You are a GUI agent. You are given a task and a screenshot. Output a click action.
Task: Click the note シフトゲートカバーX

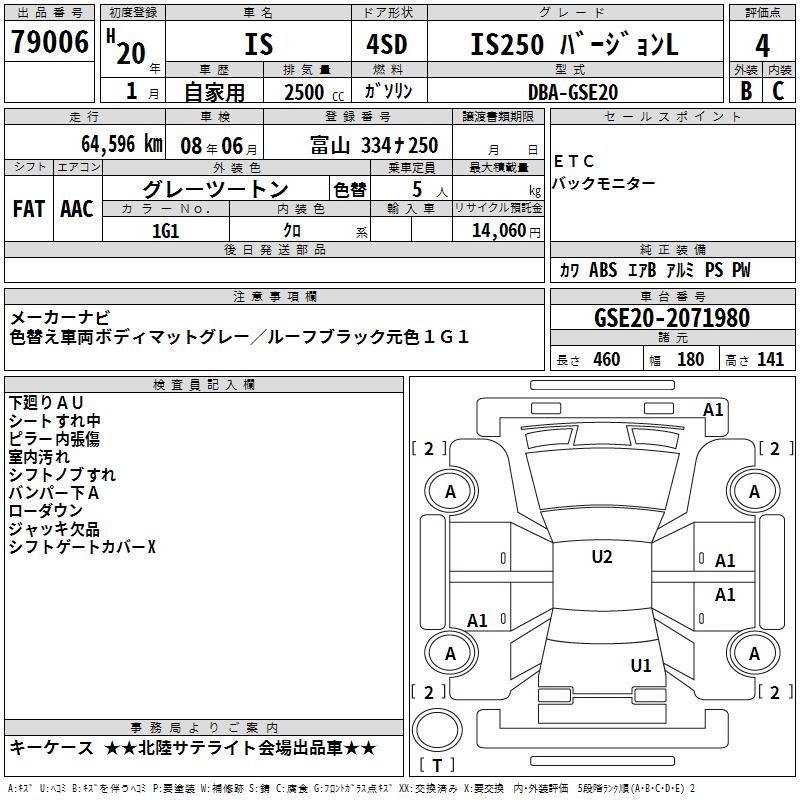(82, 547)
